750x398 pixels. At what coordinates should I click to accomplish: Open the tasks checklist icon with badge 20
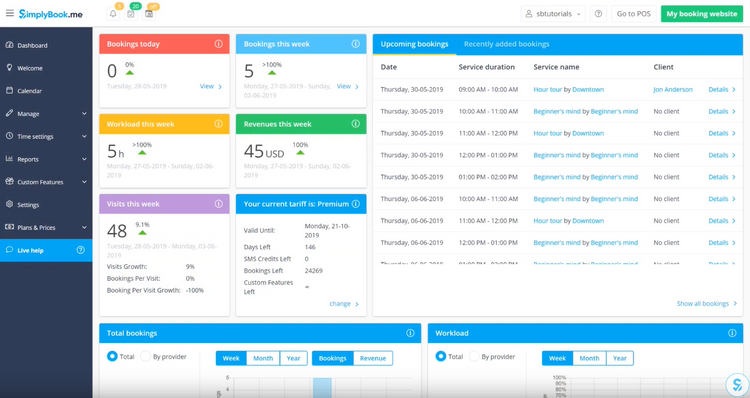pyautogui.click(x=131, y=14)
